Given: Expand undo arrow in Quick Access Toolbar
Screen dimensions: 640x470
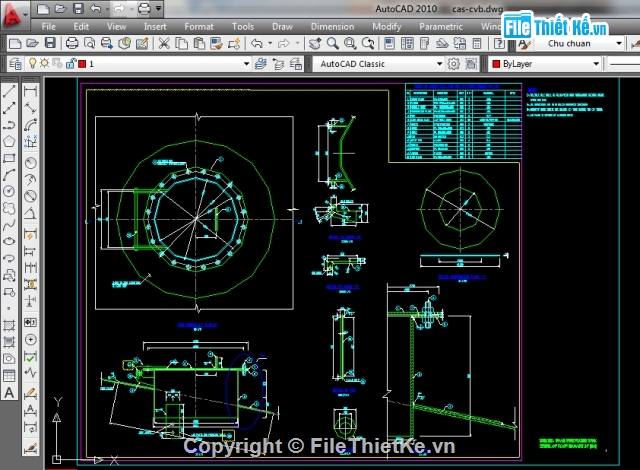Looking at the screenshot, I should pos(107,9).
